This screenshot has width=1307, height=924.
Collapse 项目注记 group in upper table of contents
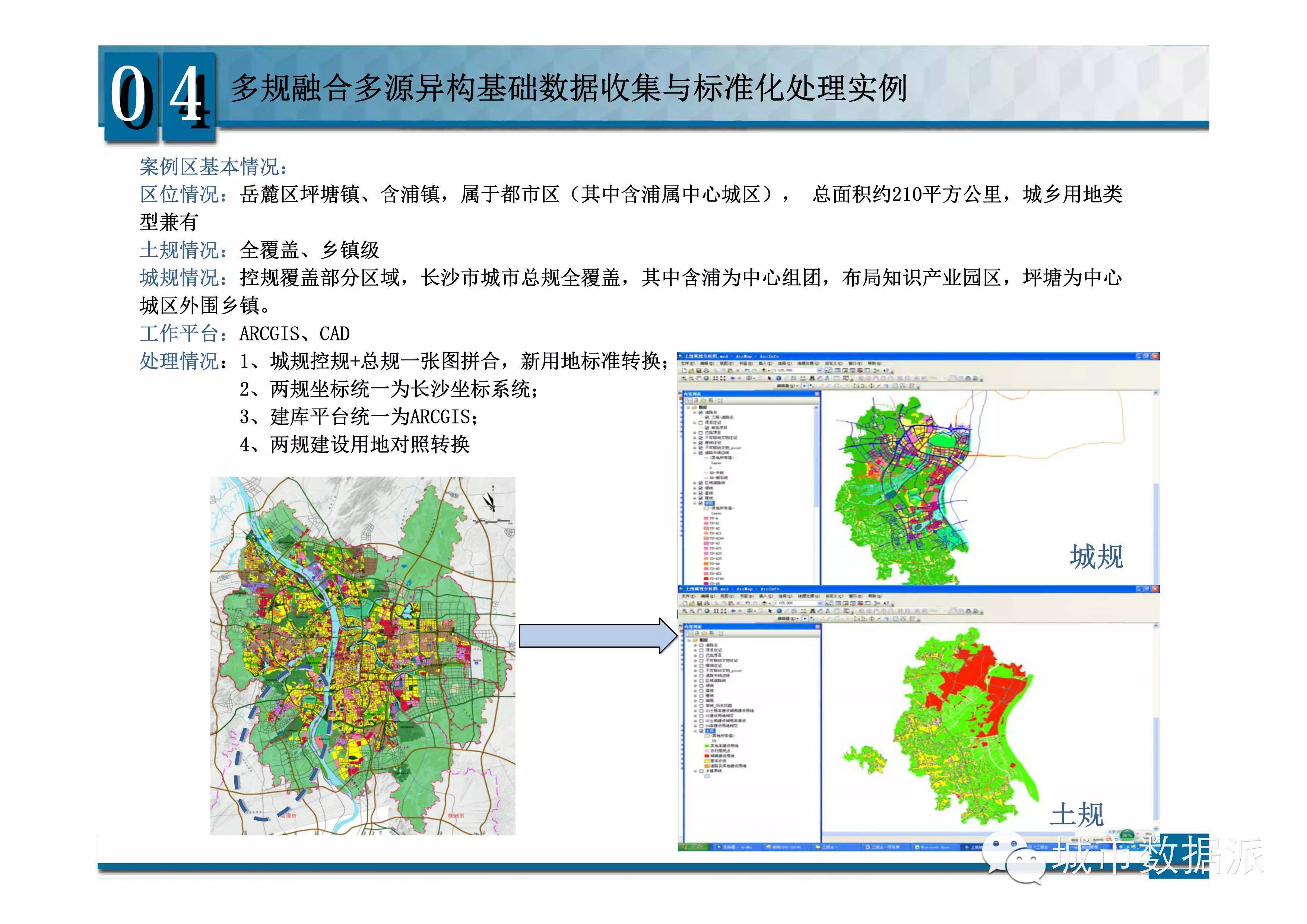pos(695,422)
